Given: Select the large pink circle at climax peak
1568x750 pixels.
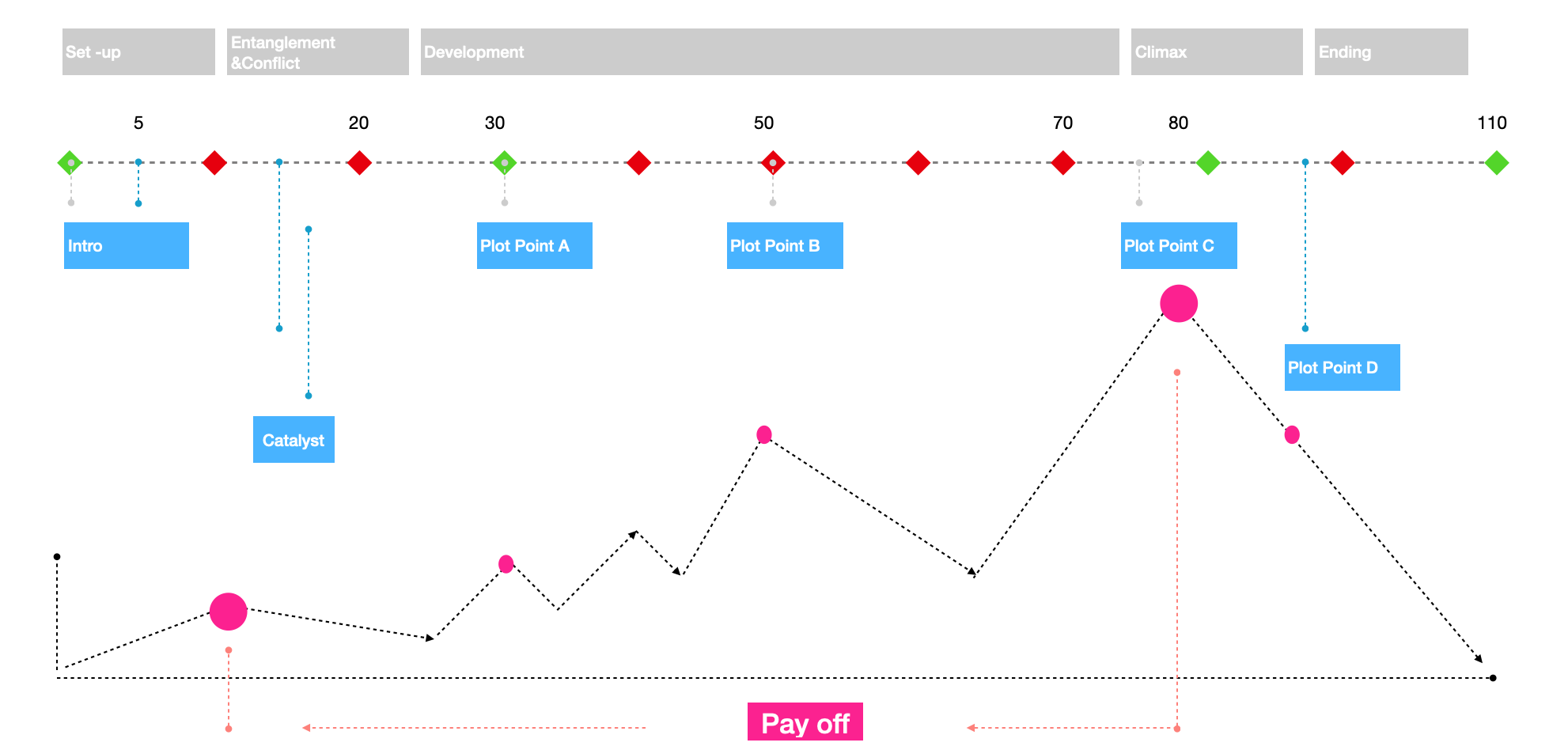Looking at the screenshot, I should pos(1178,304).
